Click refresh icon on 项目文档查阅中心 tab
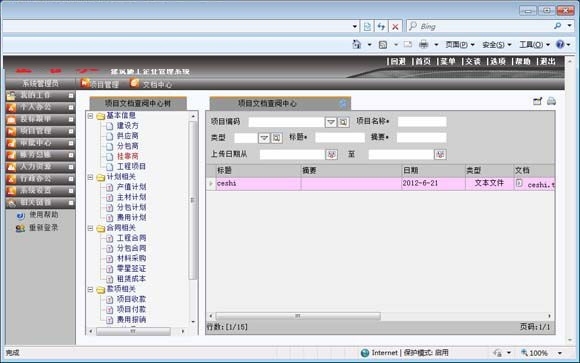The image size is (580, 363). click(x=343, y=104)
